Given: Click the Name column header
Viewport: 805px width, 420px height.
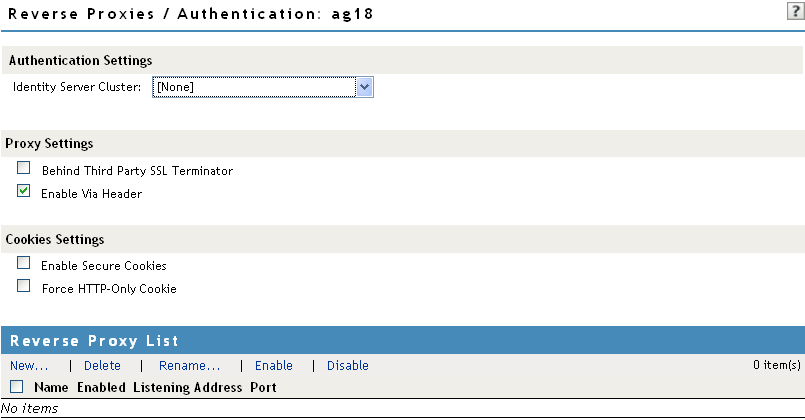Looking at the screenshot, I should 51,387.
